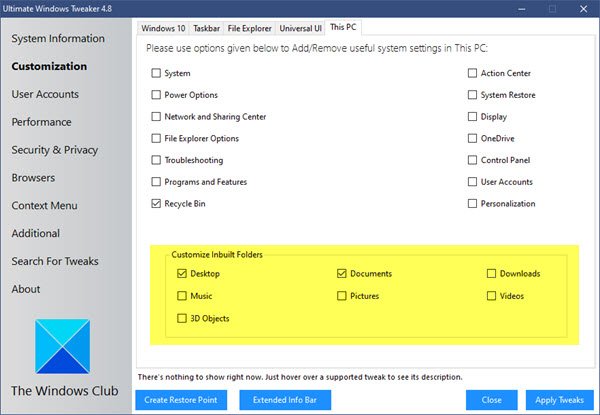Enable Control Panel checkbox

pyautogui.click(x=472, y=160)
